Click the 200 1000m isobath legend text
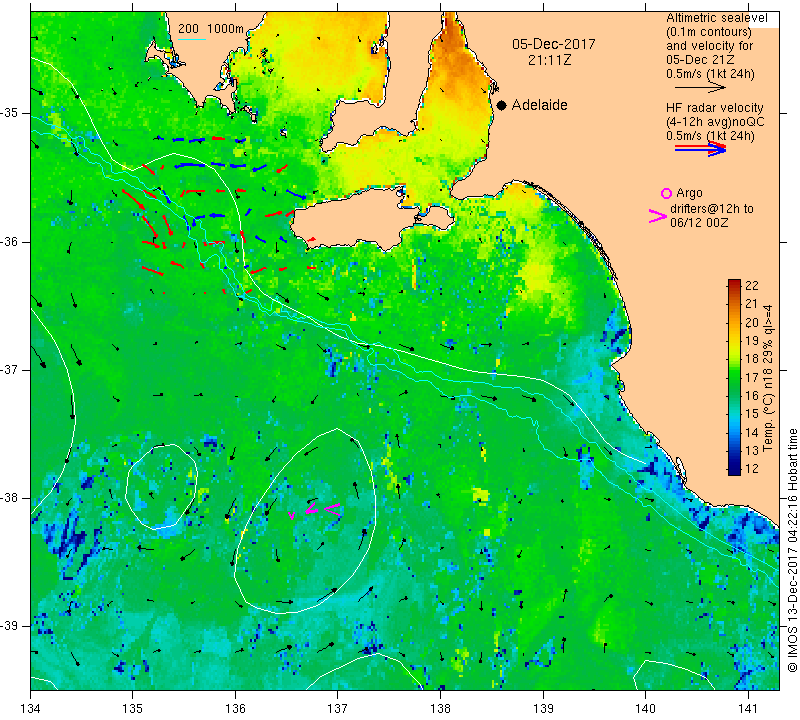The height and width of the screenshot is (720, 800). point(211,29)
